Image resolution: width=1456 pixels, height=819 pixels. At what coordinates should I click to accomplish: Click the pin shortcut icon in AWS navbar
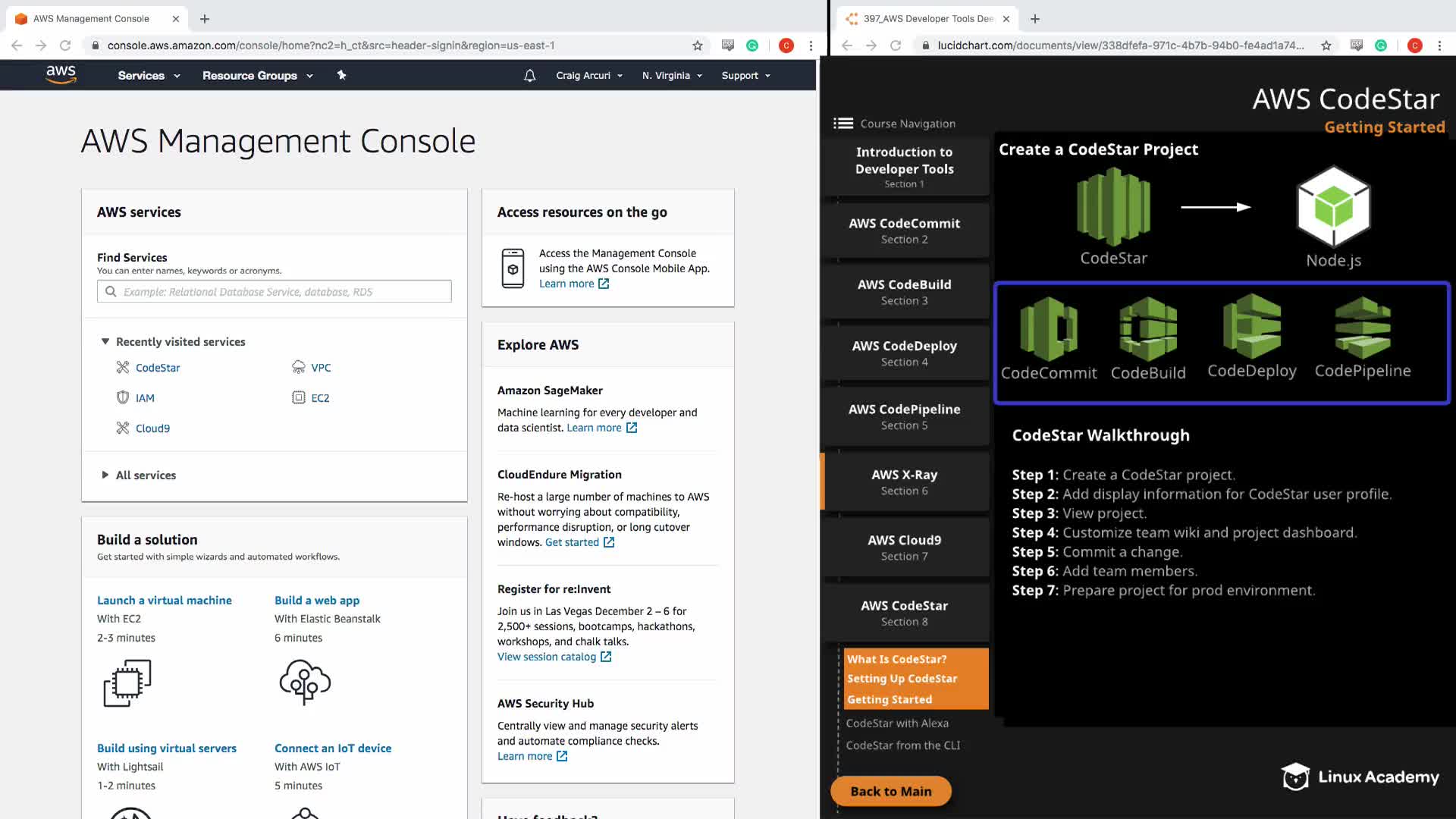coord(341,75)
